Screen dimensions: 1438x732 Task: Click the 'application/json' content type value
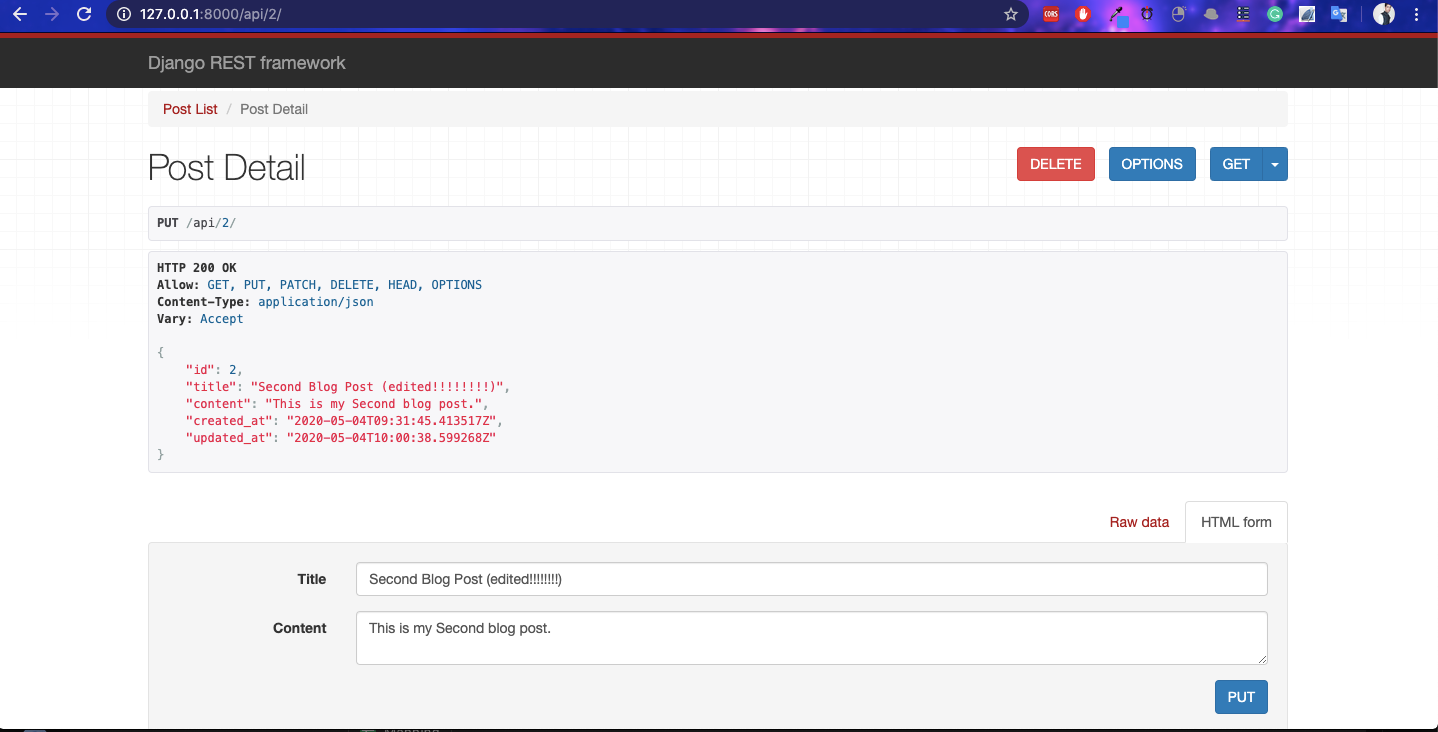point(316,302)
